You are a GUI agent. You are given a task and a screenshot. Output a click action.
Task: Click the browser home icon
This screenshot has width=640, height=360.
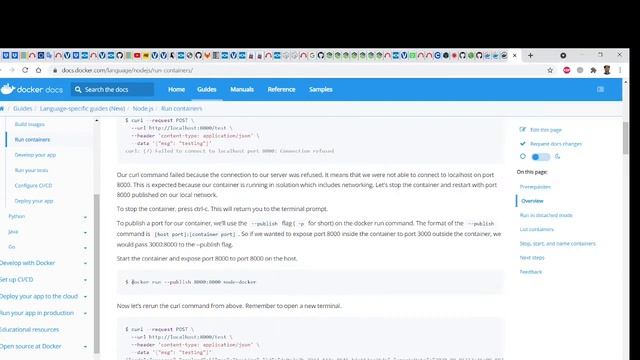coord(38,70)
